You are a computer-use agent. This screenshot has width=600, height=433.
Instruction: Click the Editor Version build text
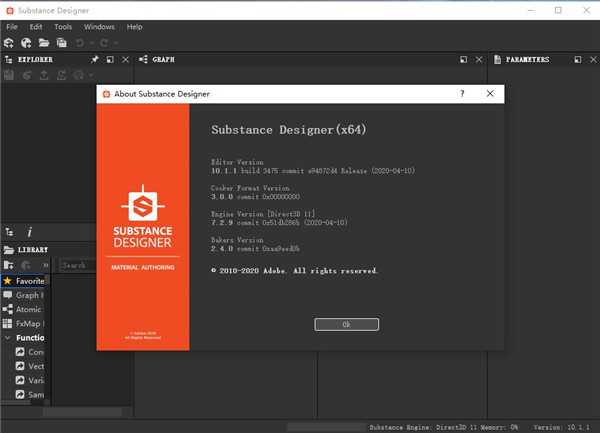tap(313, 171)
